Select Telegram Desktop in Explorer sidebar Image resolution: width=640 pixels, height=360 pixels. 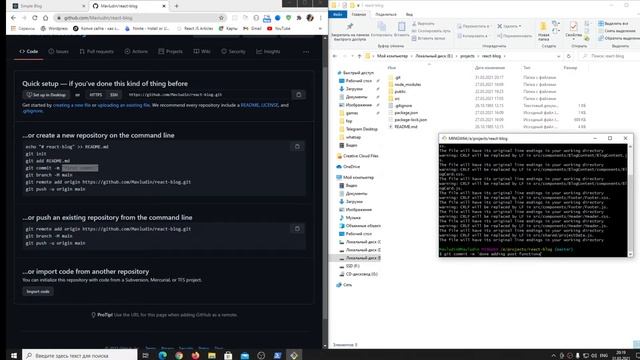(x=362, y=129)
